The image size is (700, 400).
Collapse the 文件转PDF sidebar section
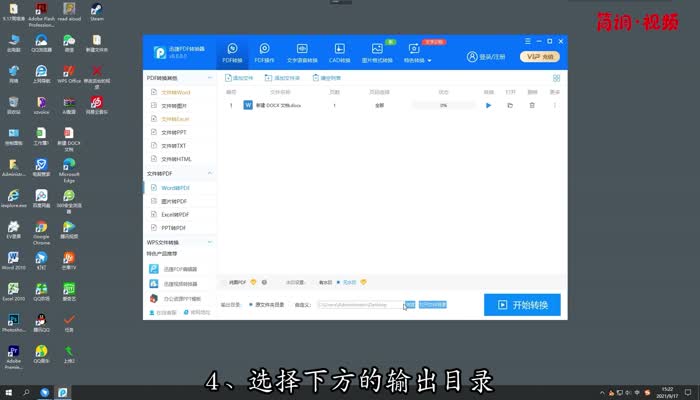pyautogui.click(x=210, y=174)
